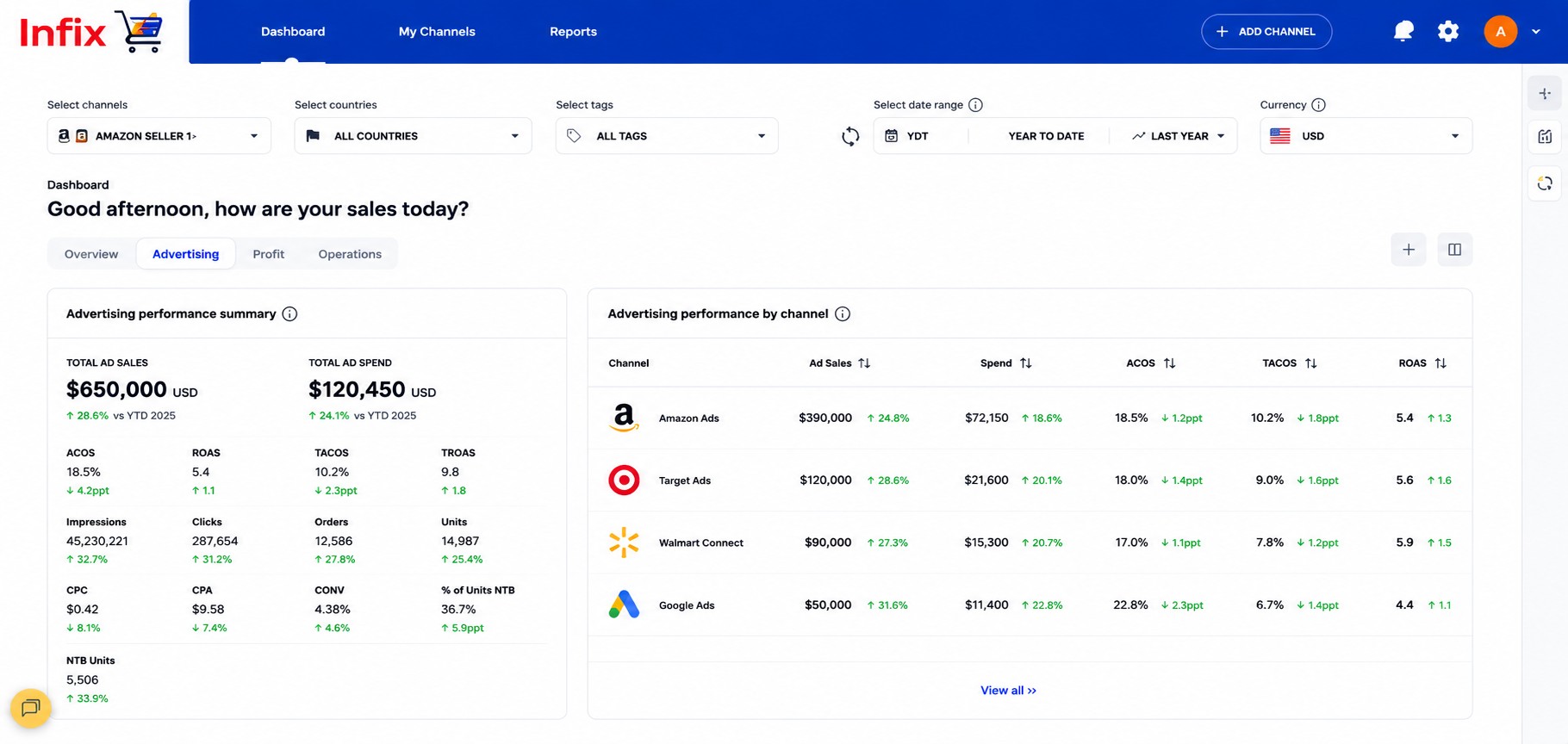The height and width of the screenshot is (744, 1568).
Task: Open the All Countries dropdown
Action: (413, 136)
